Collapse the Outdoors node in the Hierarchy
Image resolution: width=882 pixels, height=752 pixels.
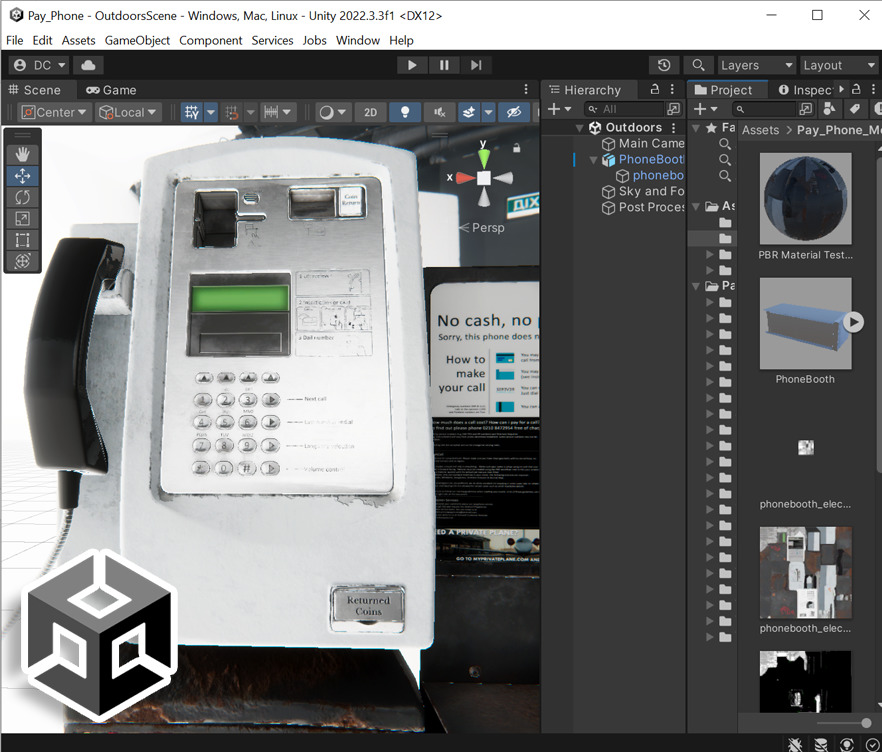coord(578,127)
